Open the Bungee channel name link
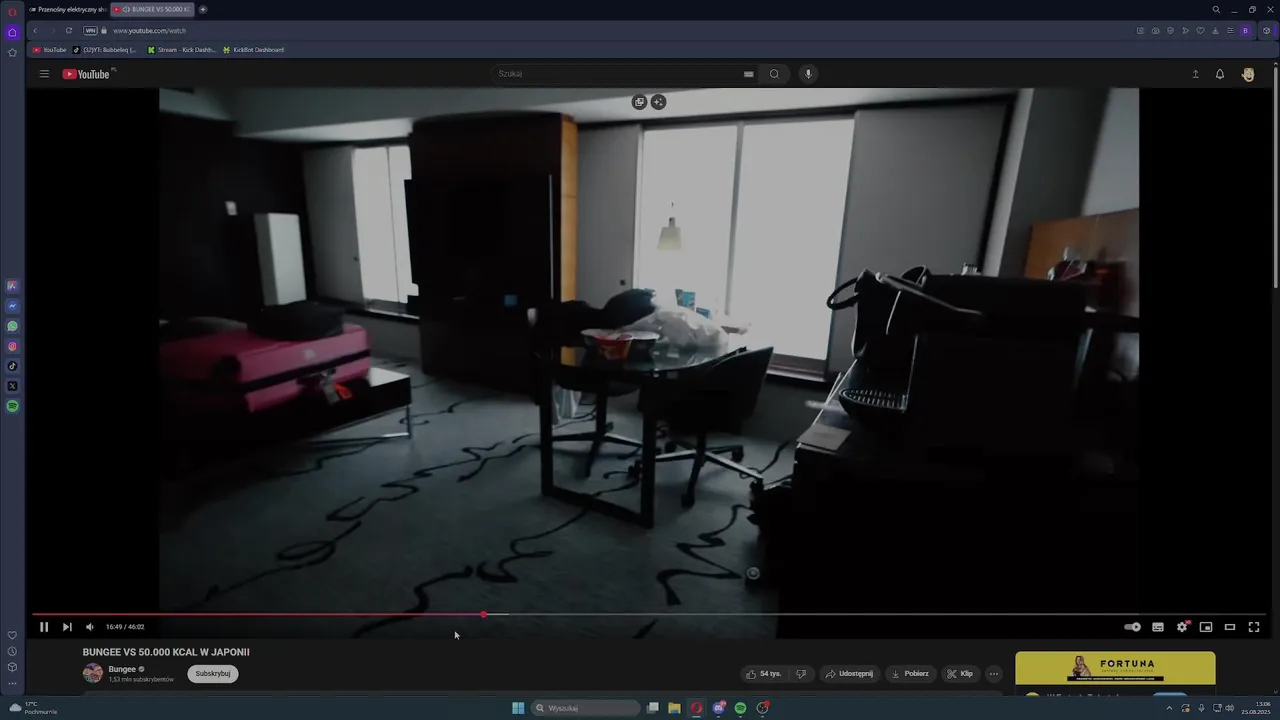1280x720 pixels. (122, 669)
